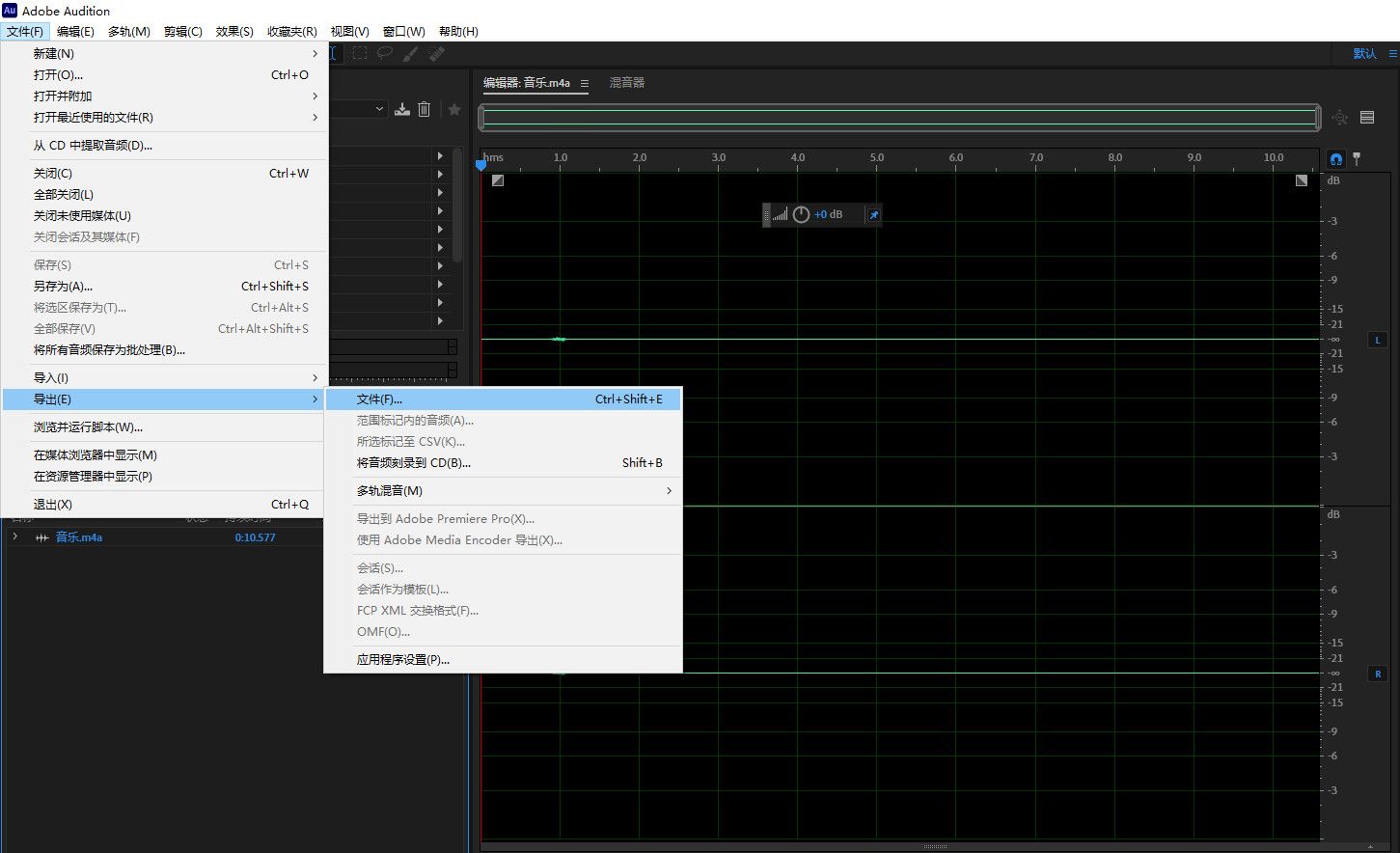
Task: Click the 默认 workspace button
Action: 1365,53
